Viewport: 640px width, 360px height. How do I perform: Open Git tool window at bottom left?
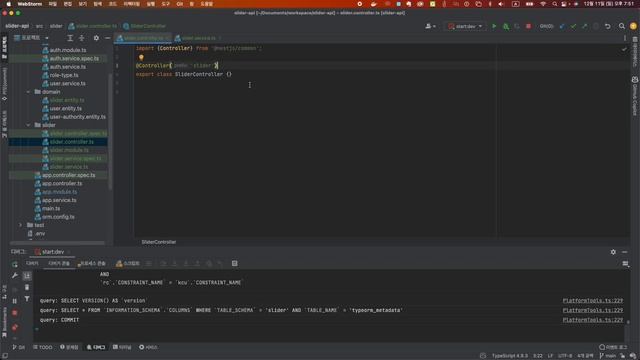(x=18, y=347)
